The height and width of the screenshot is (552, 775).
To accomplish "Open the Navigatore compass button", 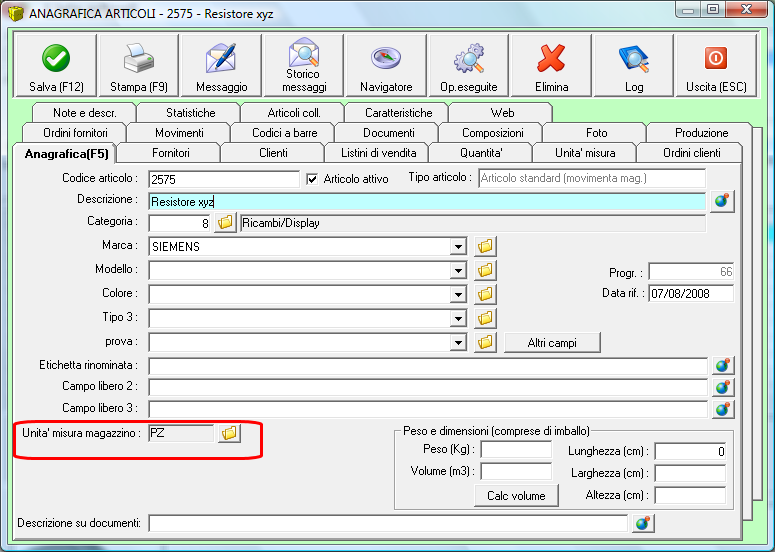I will (x=386, y=65).
